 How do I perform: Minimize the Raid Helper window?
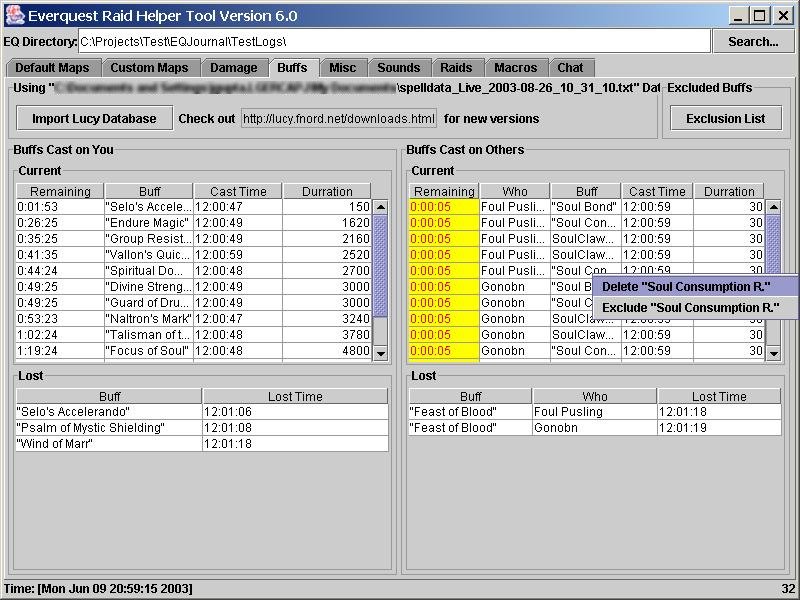(x=737, y=16)
